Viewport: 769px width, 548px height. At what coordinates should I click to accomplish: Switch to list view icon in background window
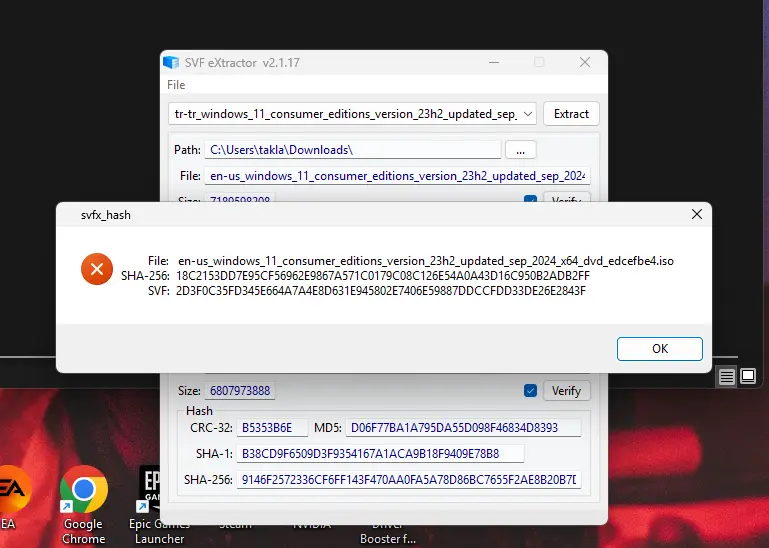pos(726,377)
